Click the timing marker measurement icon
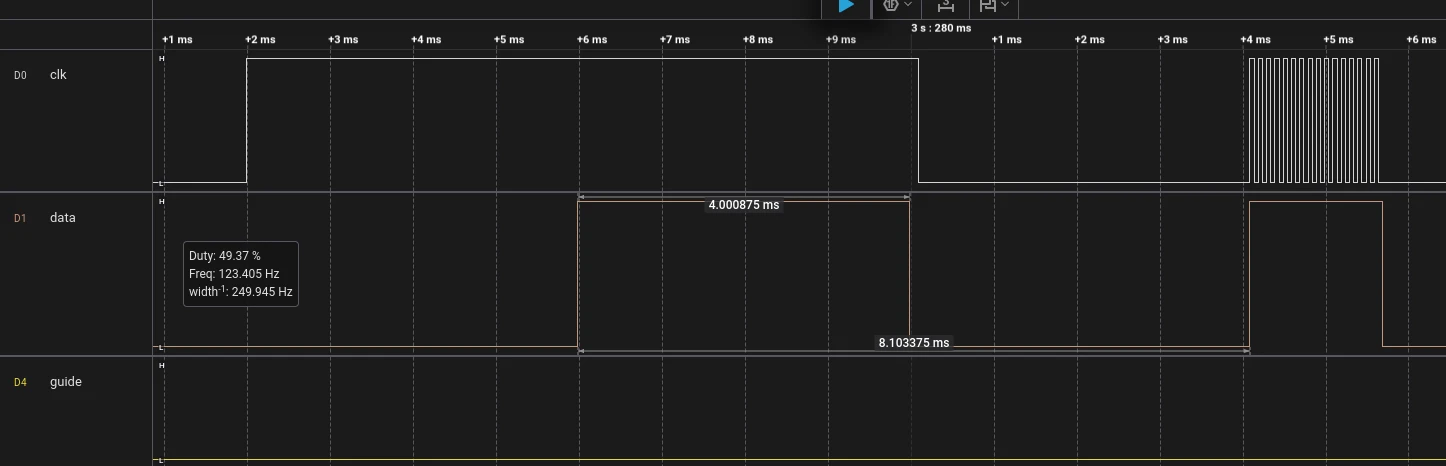Screen dimensions: 1446x466 pyautogui.click(x=944, y=6)
